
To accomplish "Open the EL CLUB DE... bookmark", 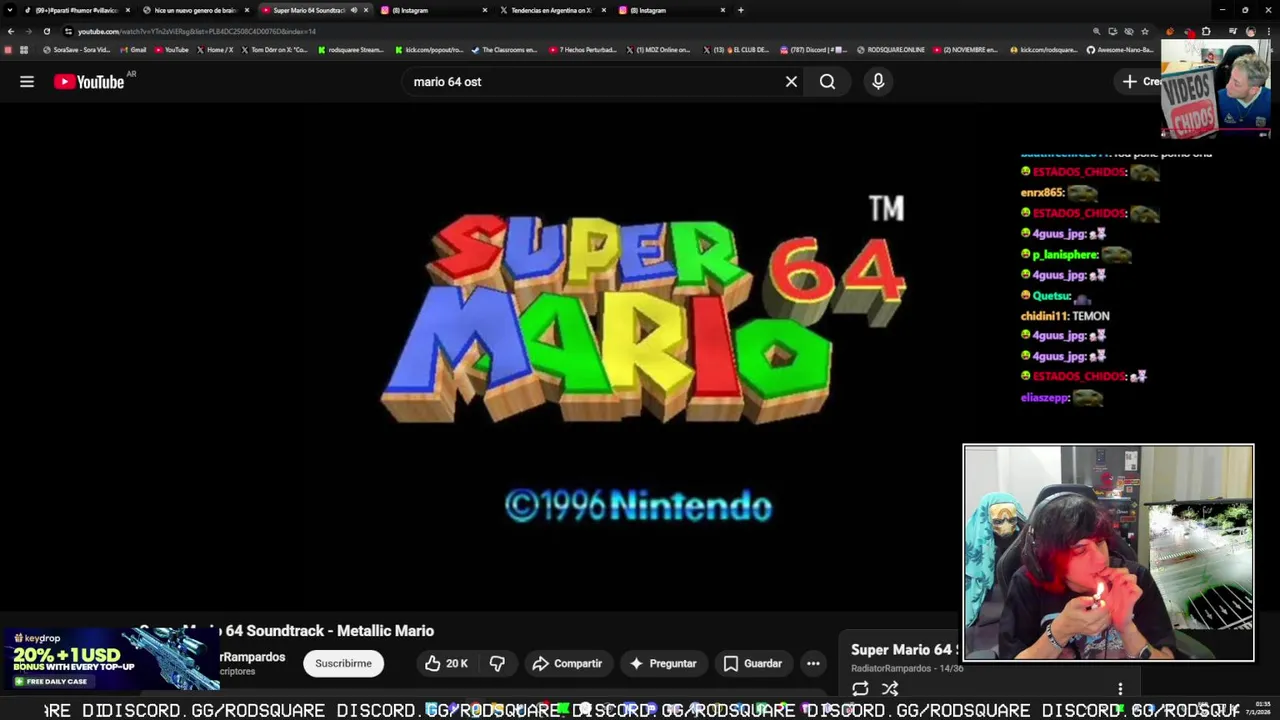I will click(736, 50).
